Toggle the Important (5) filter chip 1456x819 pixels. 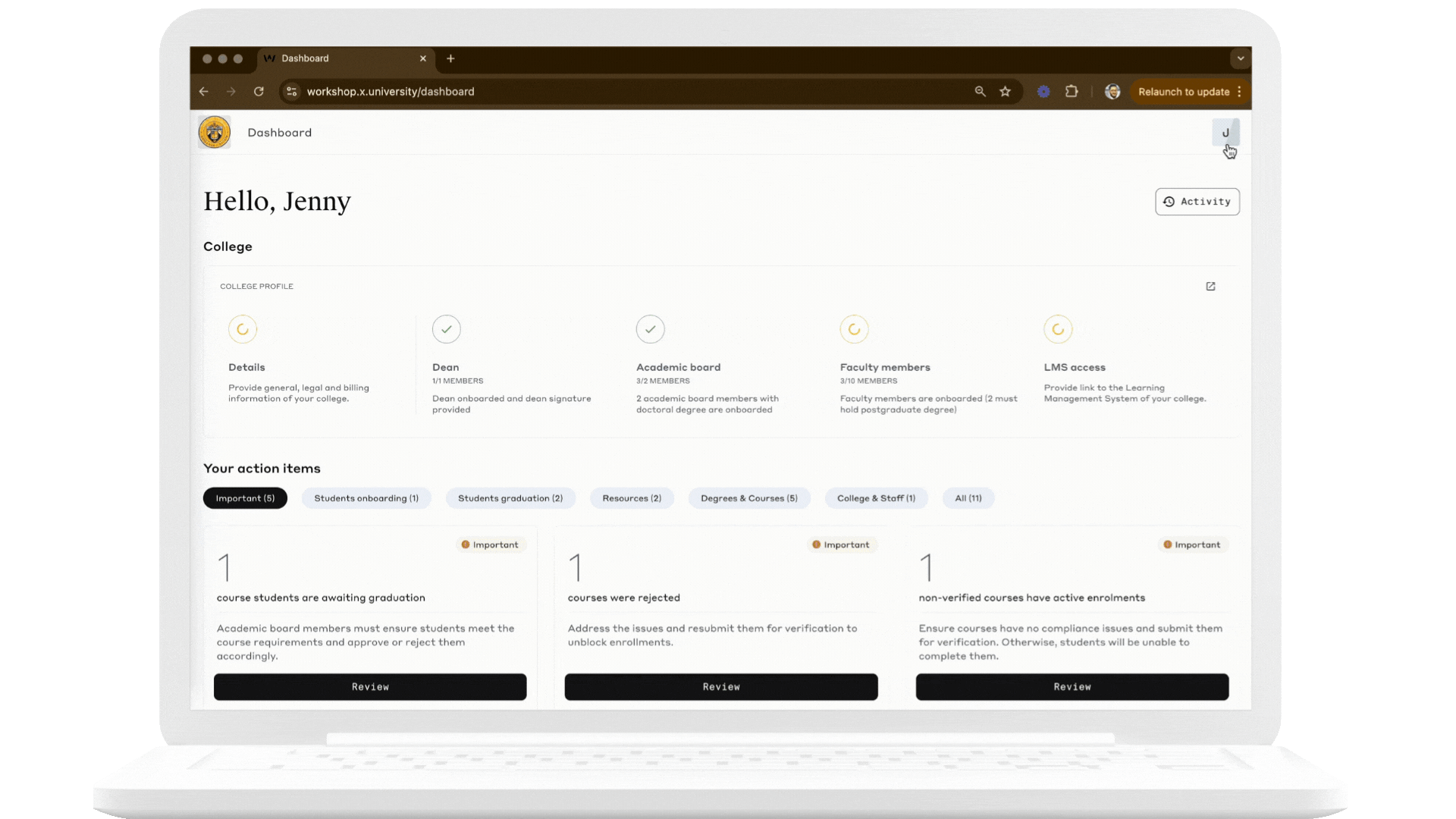click(x=244, y=498)
